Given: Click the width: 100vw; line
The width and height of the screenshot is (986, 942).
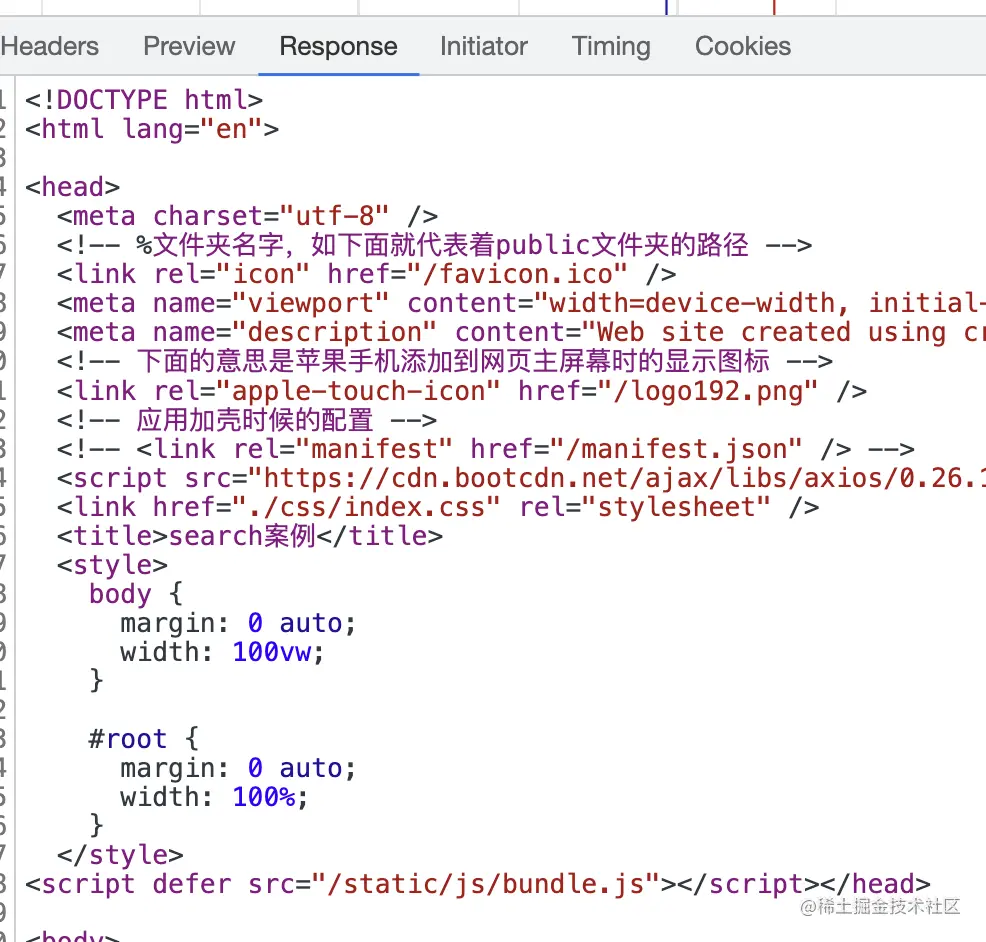Looking at the screenshot, I should (x=222, y=651).
